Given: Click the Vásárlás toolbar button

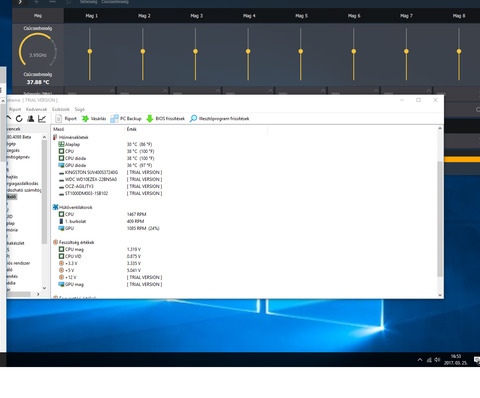Looking at the screenshot, I should (x=94, y=118).
